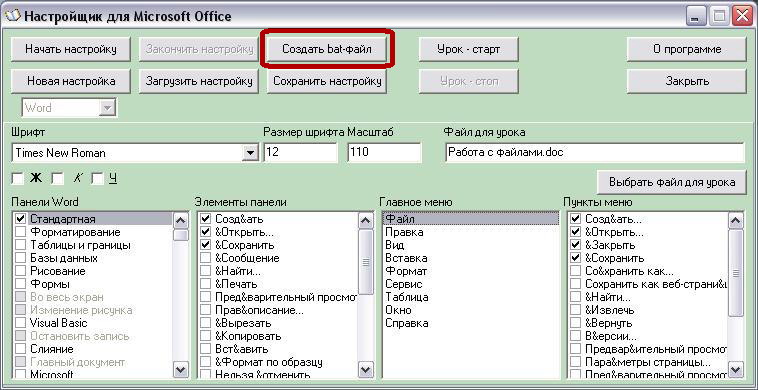Screen dimensions: 758x390
Task: Uncheck &Сохранить in Элементы панели
Action: [x=205, y=246]
